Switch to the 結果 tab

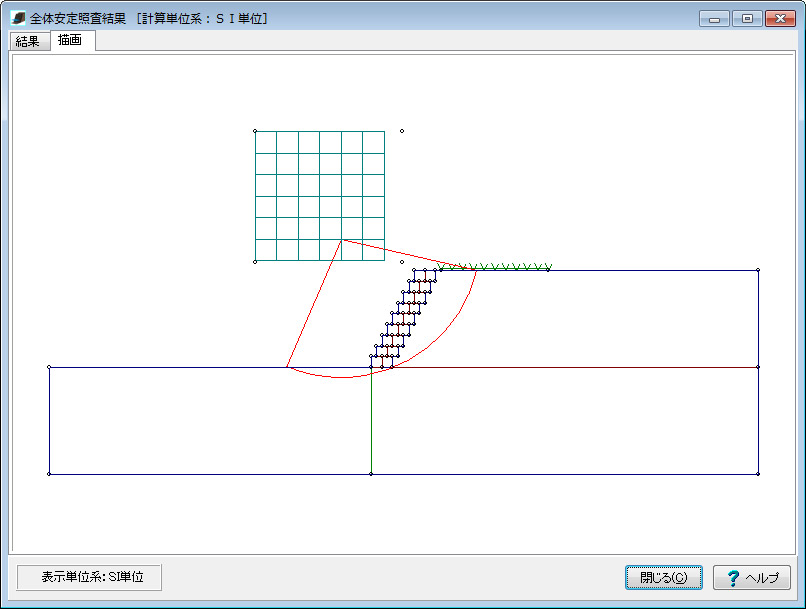click(x=30, y=41)
